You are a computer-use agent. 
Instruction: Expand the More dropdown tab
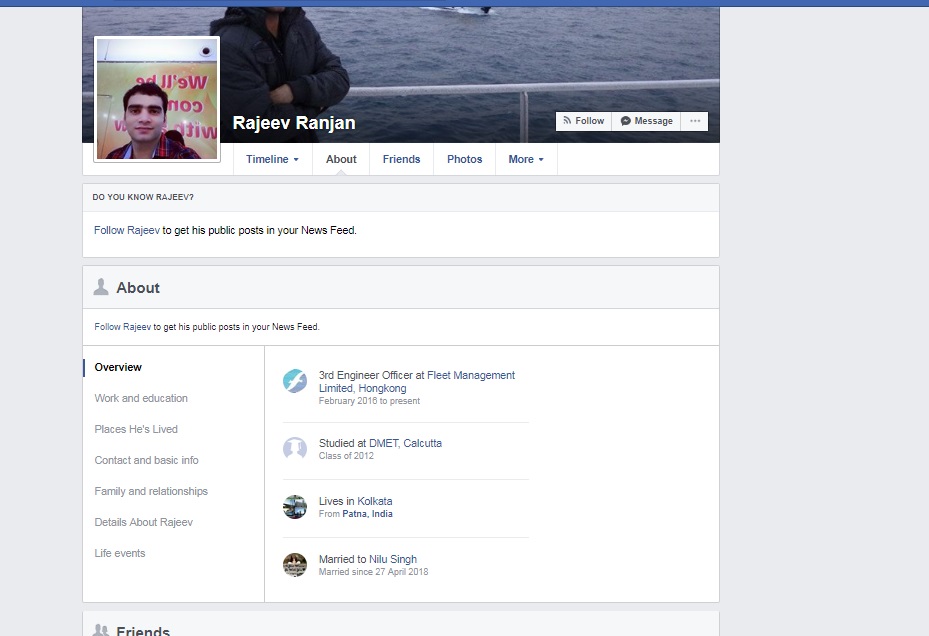pos(526,159)
